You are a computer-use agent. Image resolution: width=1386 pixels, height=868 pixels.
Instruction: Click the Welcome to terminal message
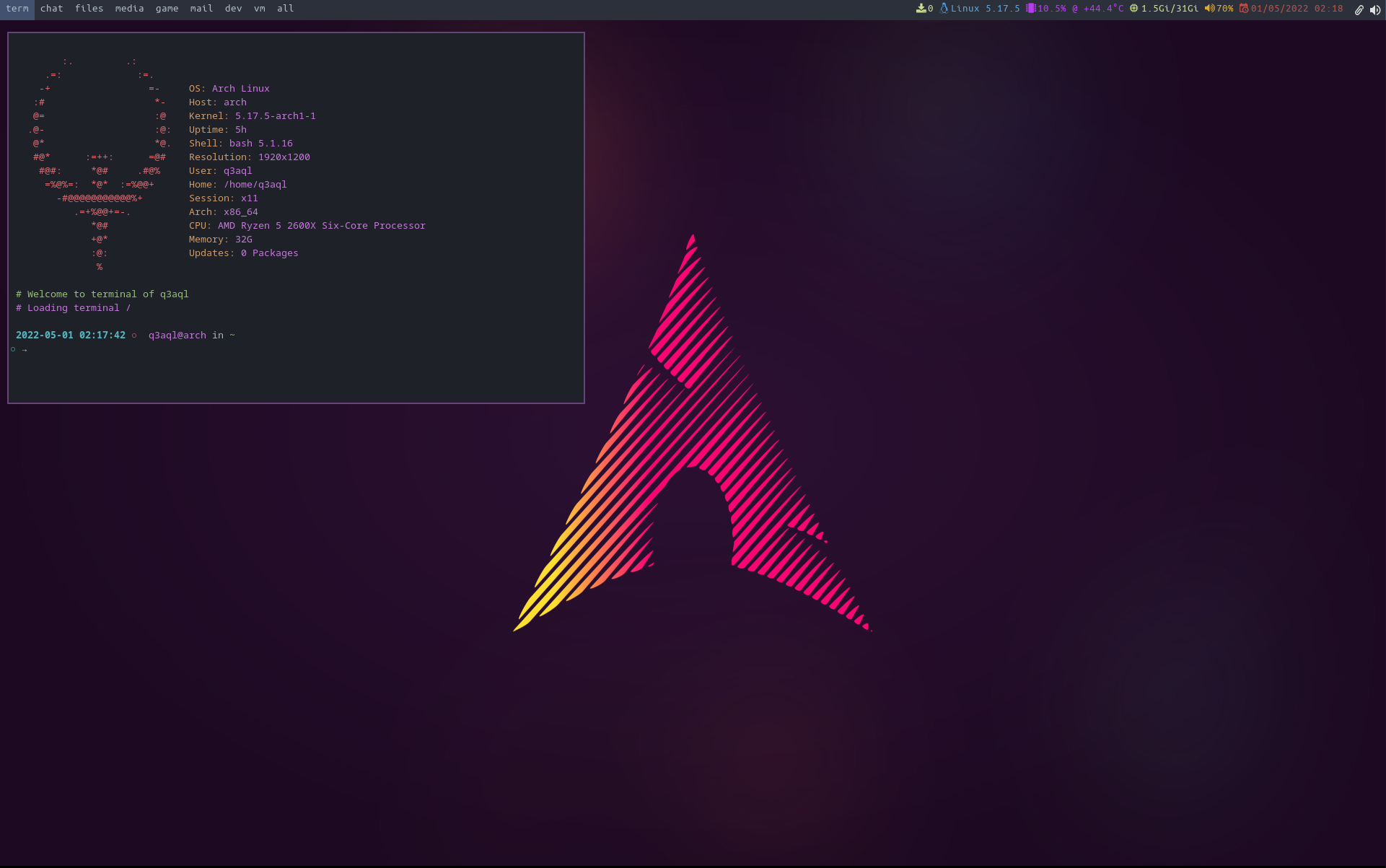(x=102, y=294)
